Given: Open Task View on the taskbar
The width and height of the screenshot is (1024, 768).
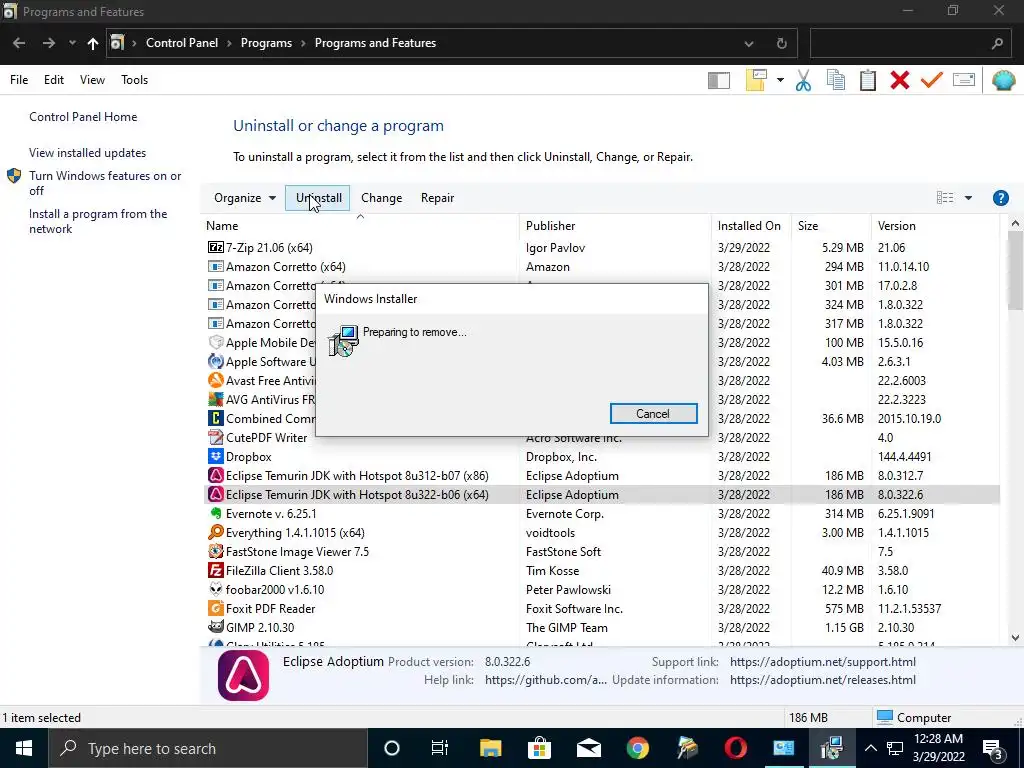Looking at the screenshot, I should tap(440, 748).
